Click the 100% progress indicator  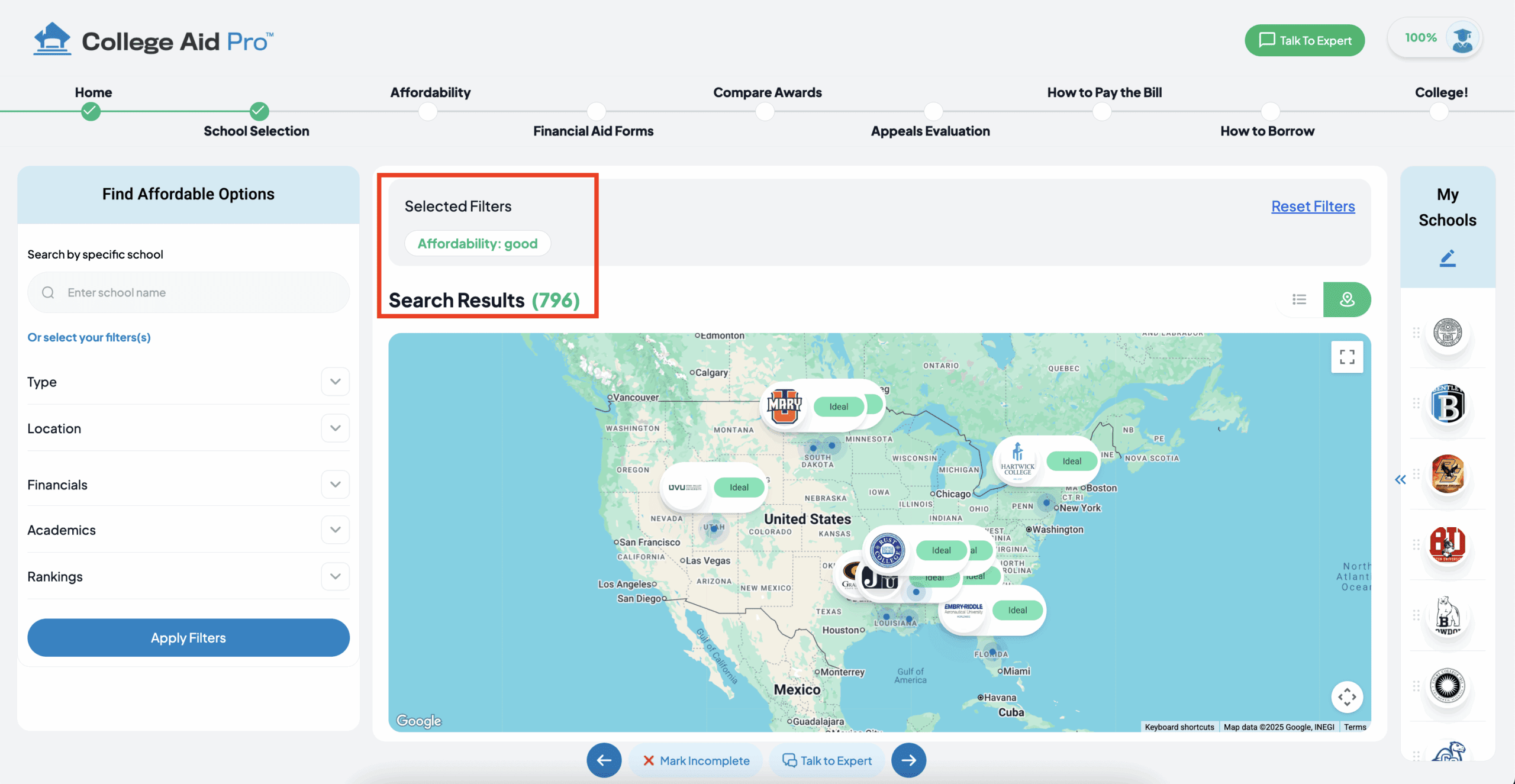[1420, 38]
